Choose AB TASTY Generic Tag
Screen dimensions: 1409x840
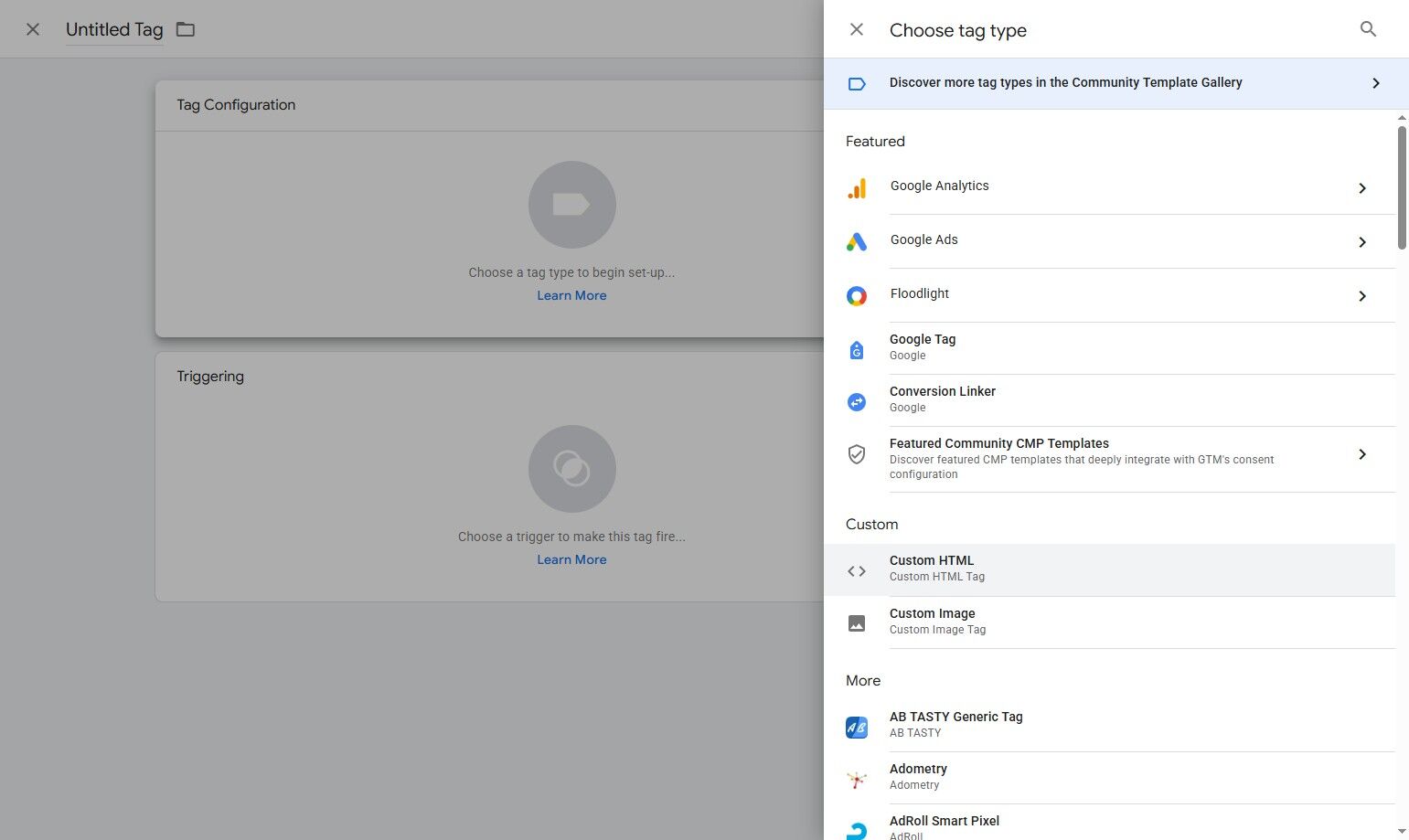click(x=1109, y=726)
